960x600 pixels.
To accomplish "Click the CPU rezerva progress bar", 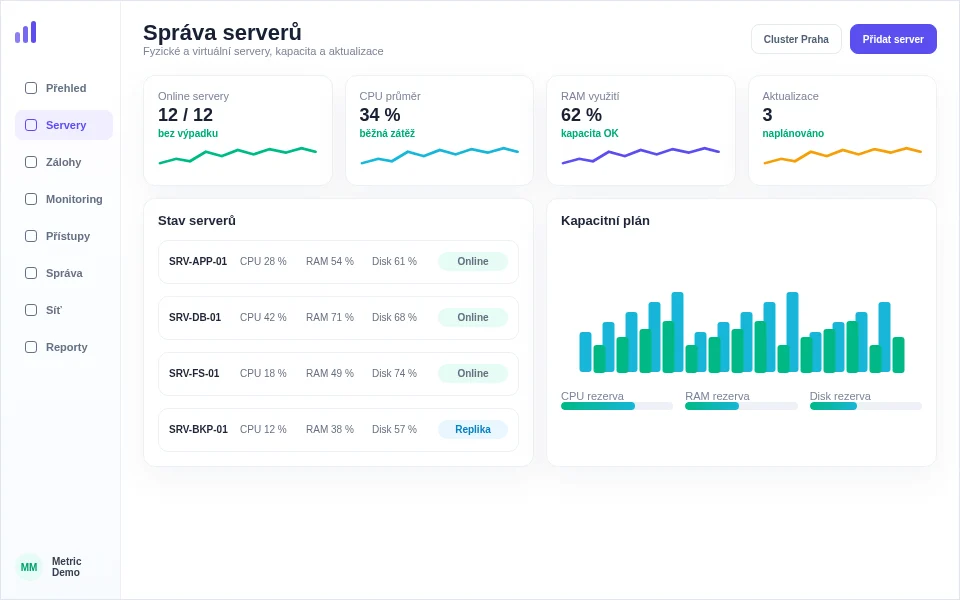I will click(x=617, y=406).
